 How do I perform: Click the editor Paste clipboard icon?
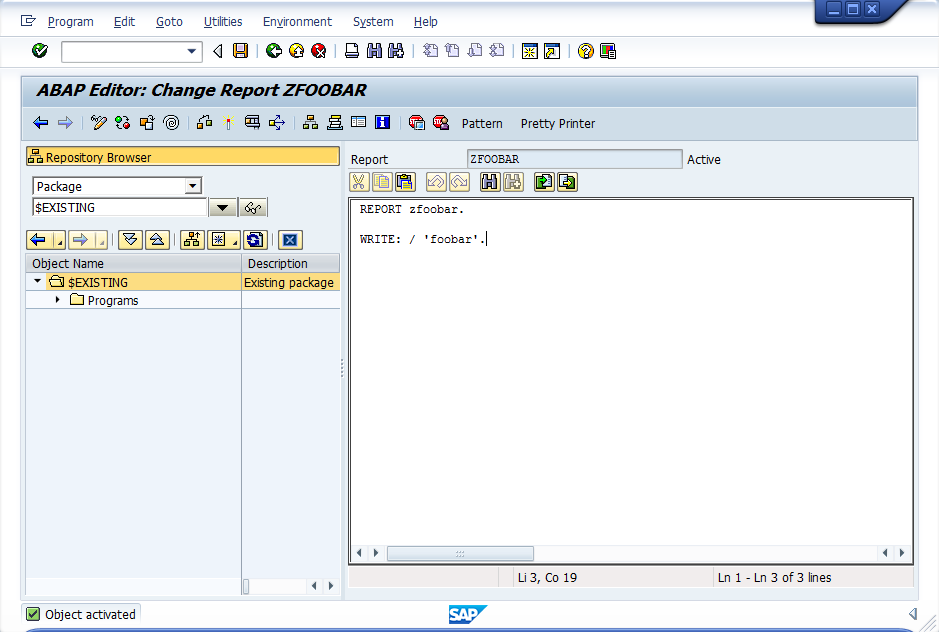(405, 182)
